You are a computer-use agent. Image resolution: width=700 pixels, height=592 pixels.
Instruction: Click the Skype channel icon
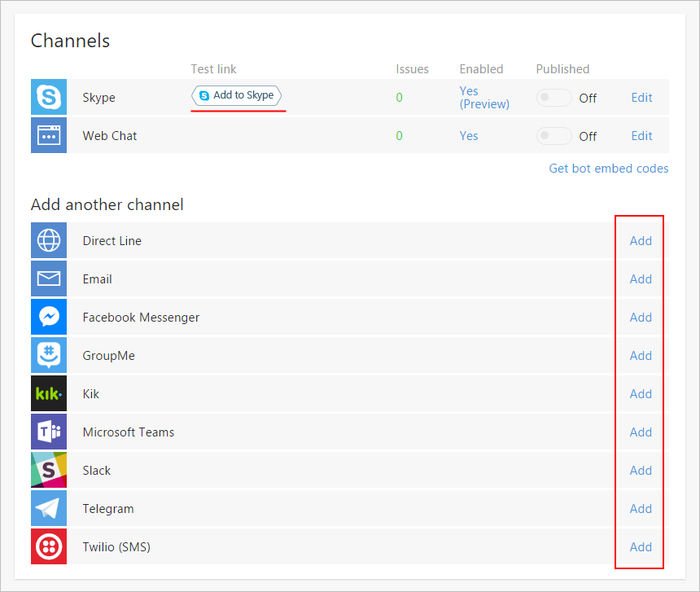point(49,97)
